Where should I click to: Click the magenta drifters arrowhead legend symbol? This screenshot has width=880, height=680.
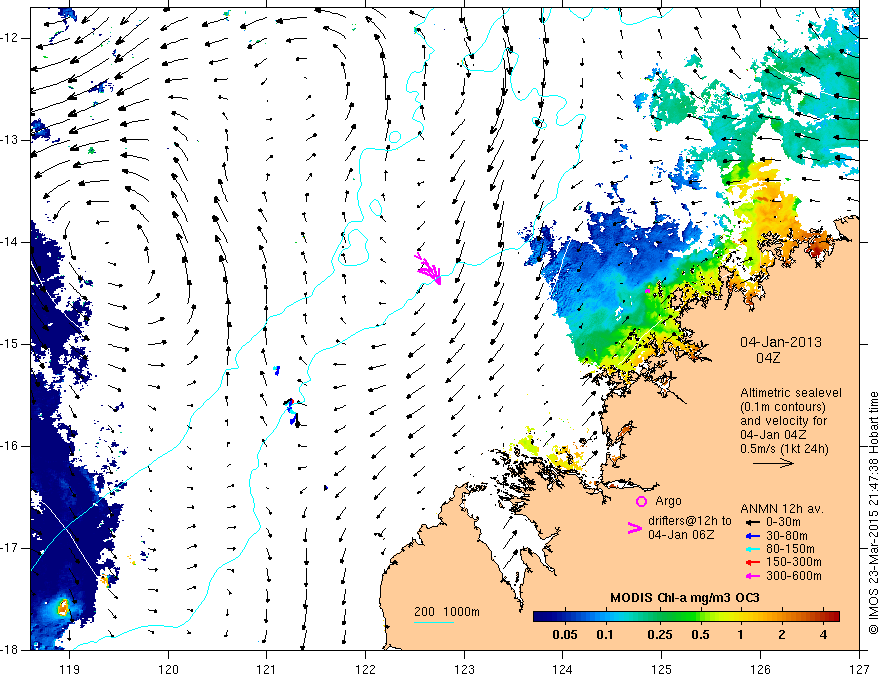point(634,528)
